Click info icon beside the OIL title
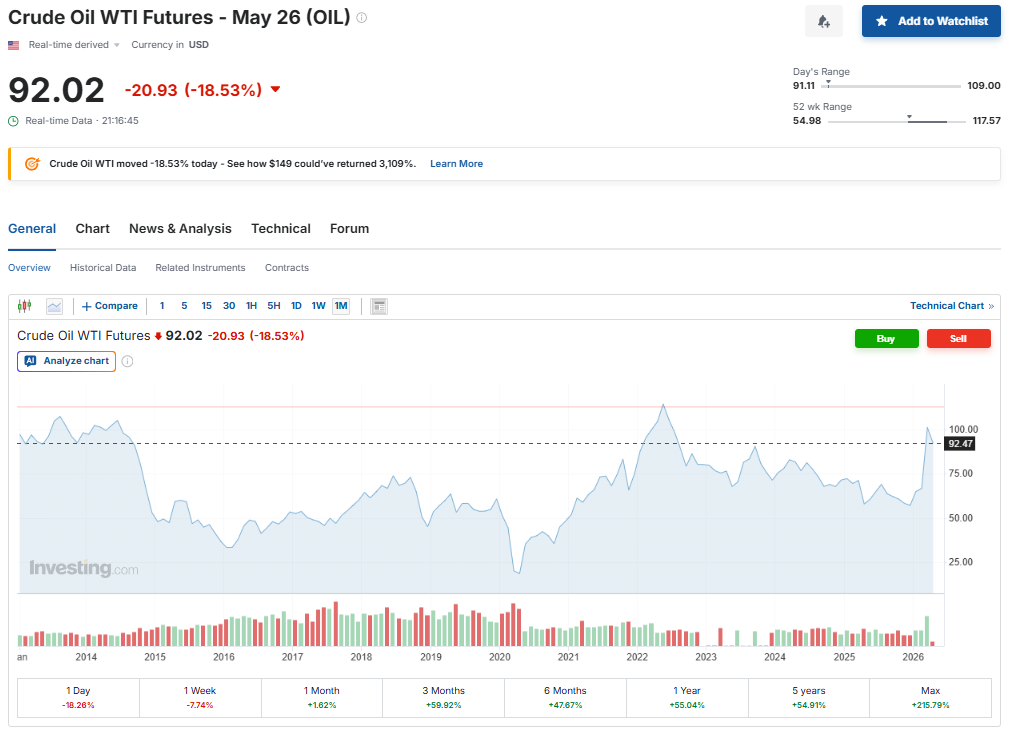 362,18
